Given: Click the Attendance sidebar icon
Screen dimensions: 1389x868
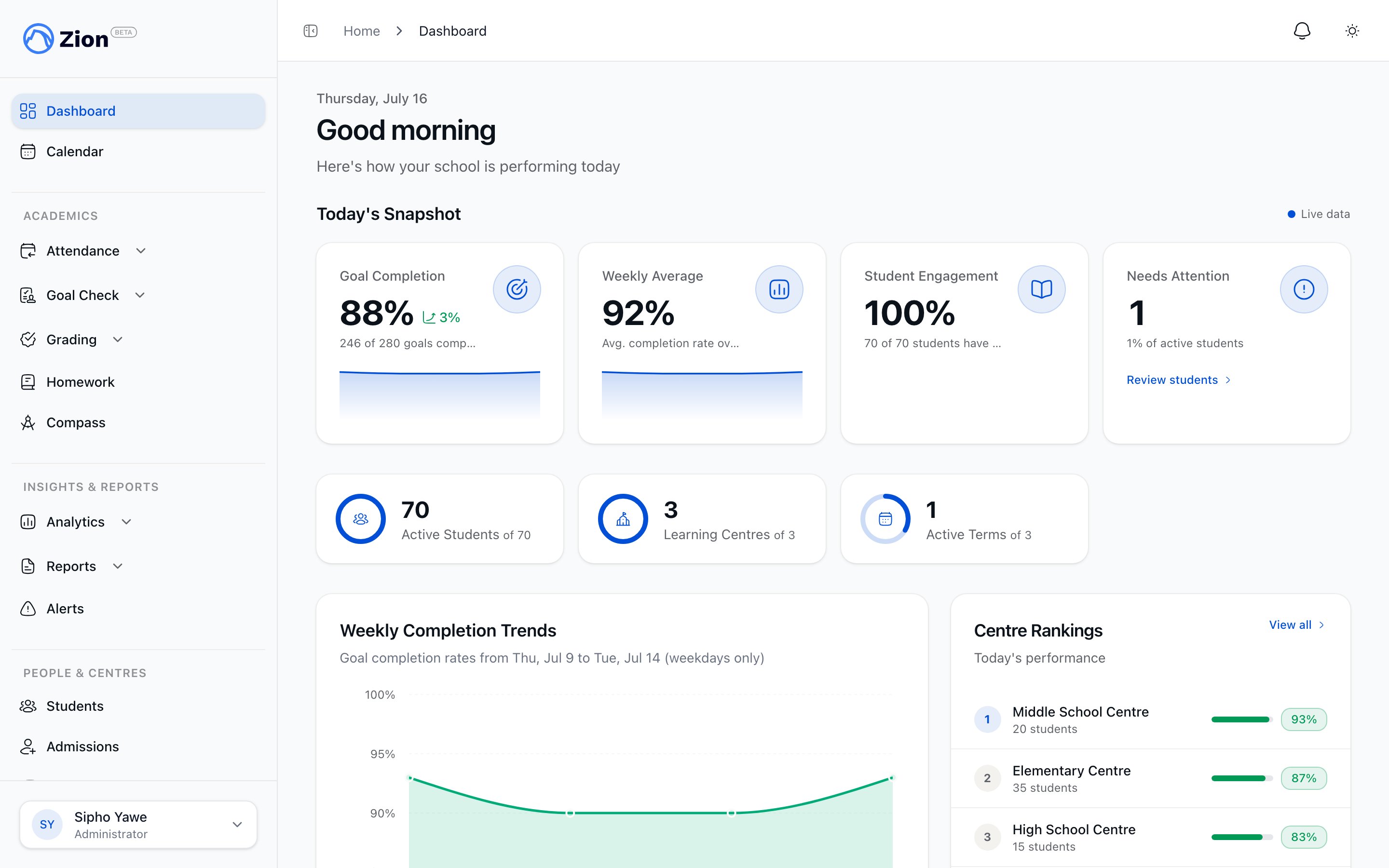Looking at the screenshot, I should pos(28,251).
